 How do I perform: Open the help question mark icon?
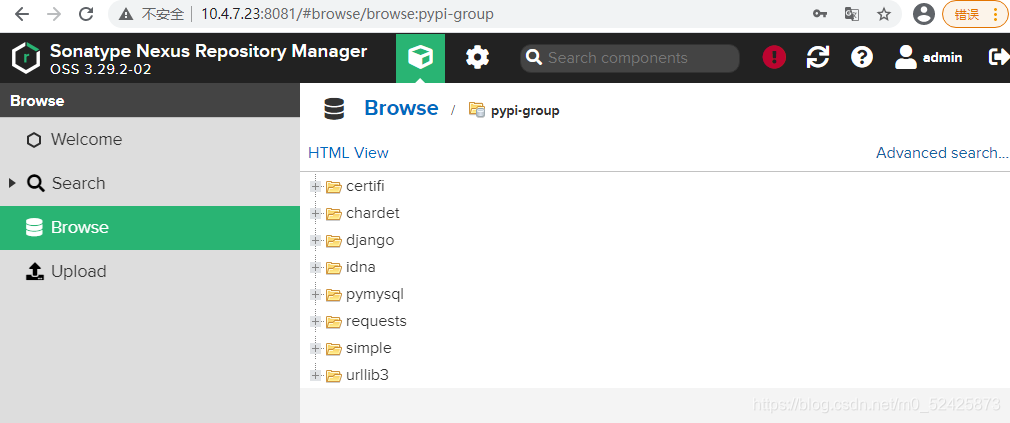tap(862, 58)
